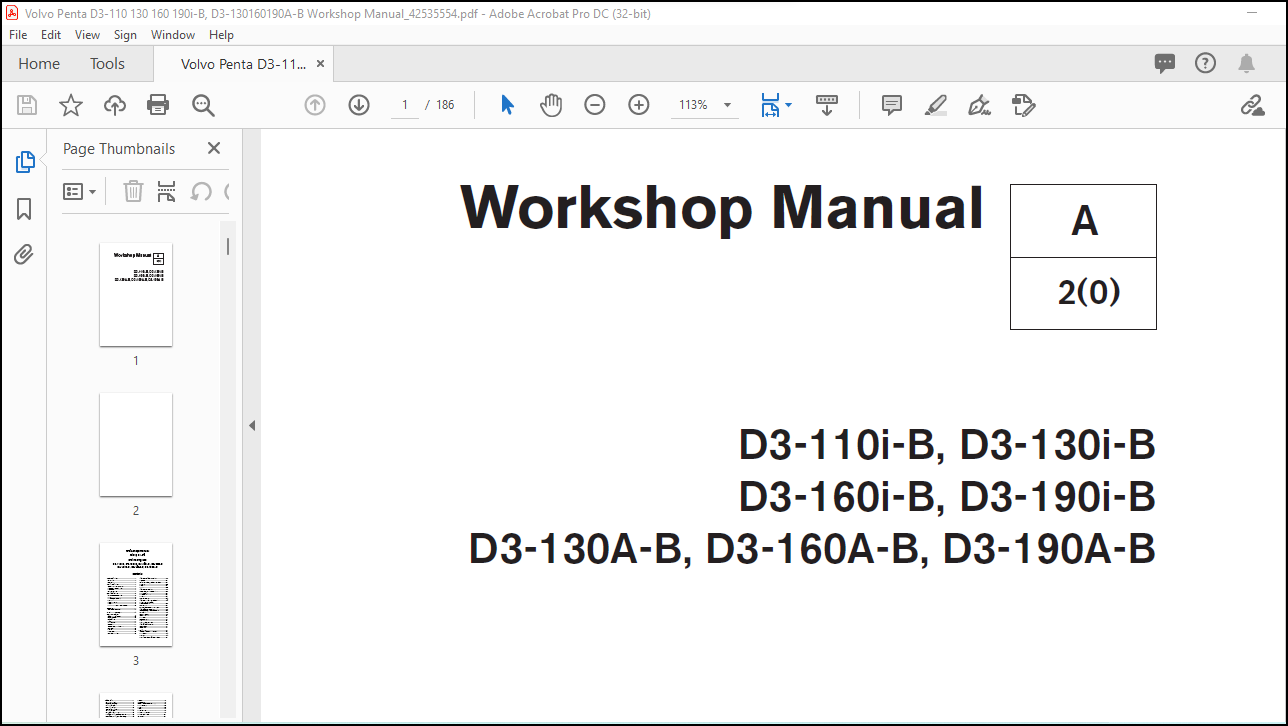Image resolution: width=1288 pixels, height=726 pixels.
Task: Select page 3 thumbnail
Action: point(136,594)
